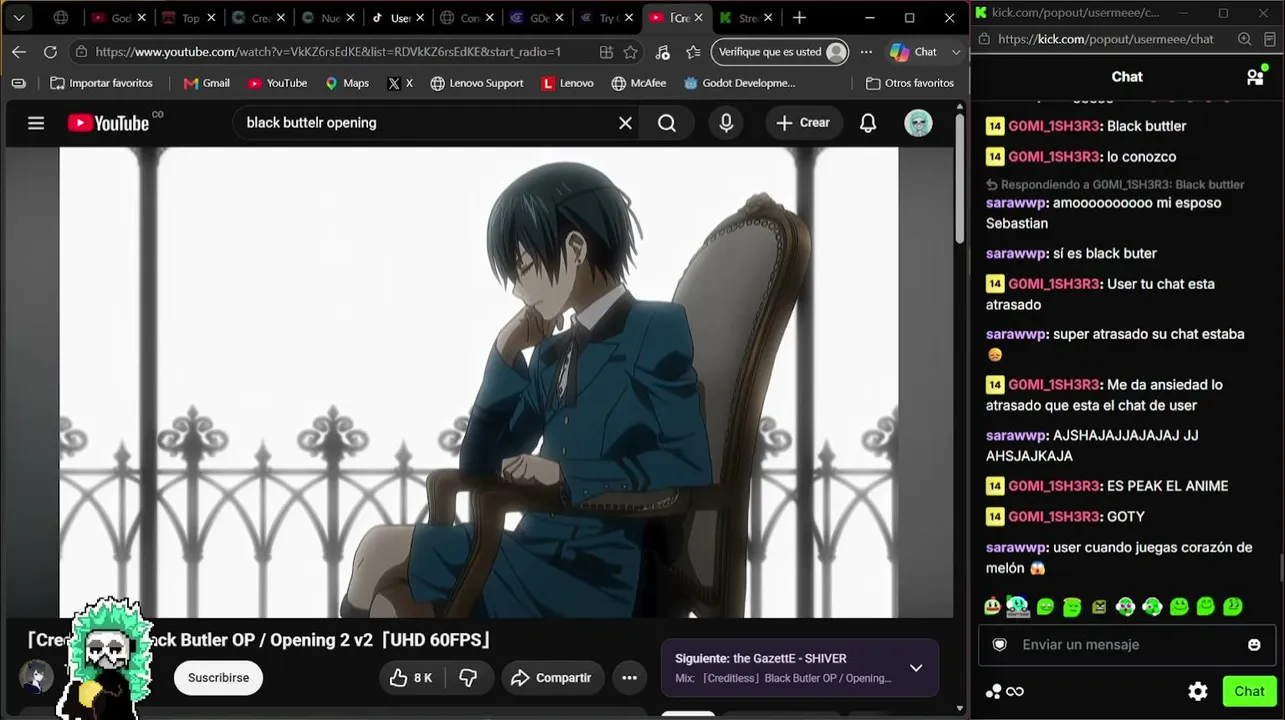
Task: Open the YouTube guide hamburger menu
Action: (36, 123)
